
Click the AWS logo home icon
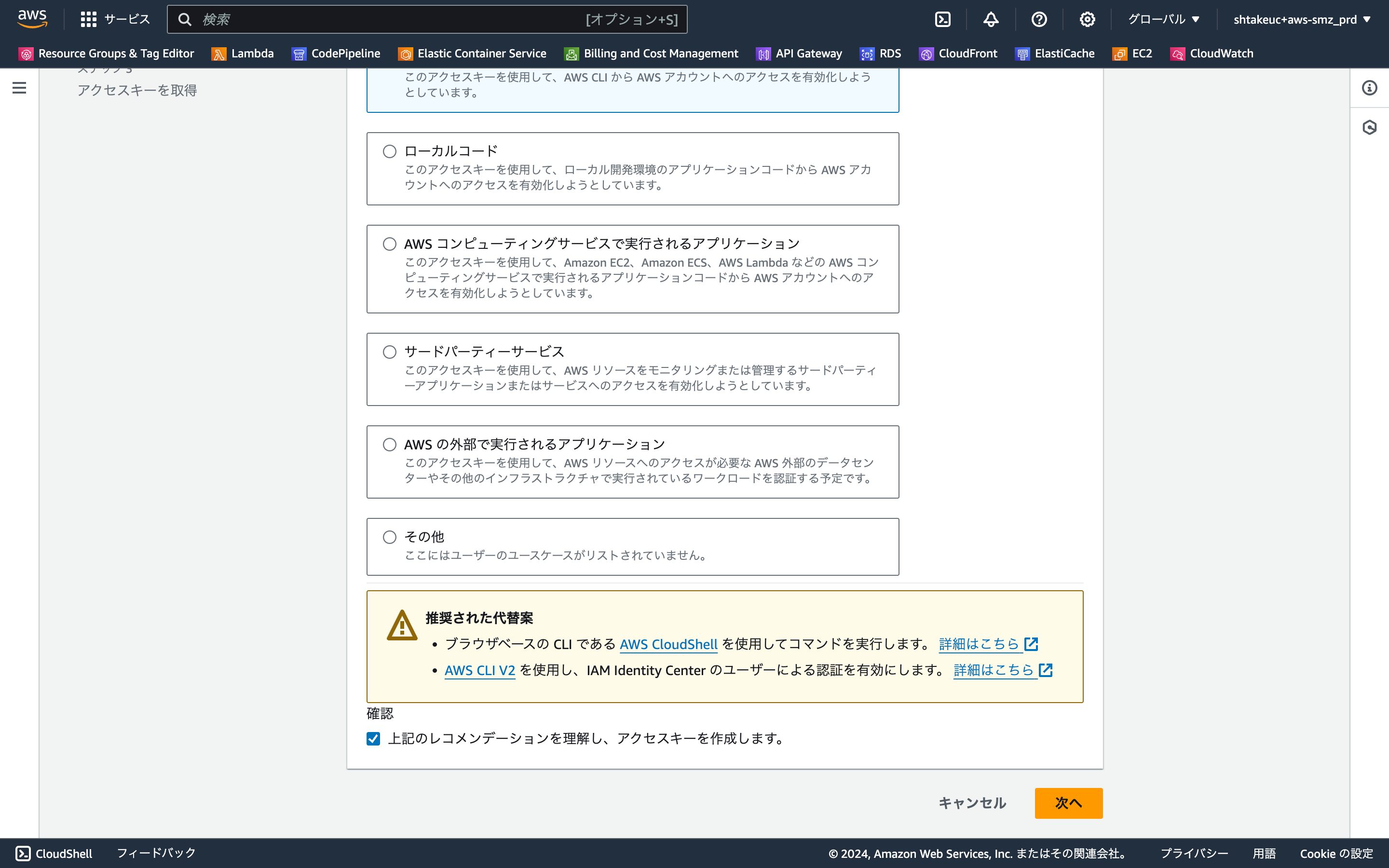tap(32, 19)
